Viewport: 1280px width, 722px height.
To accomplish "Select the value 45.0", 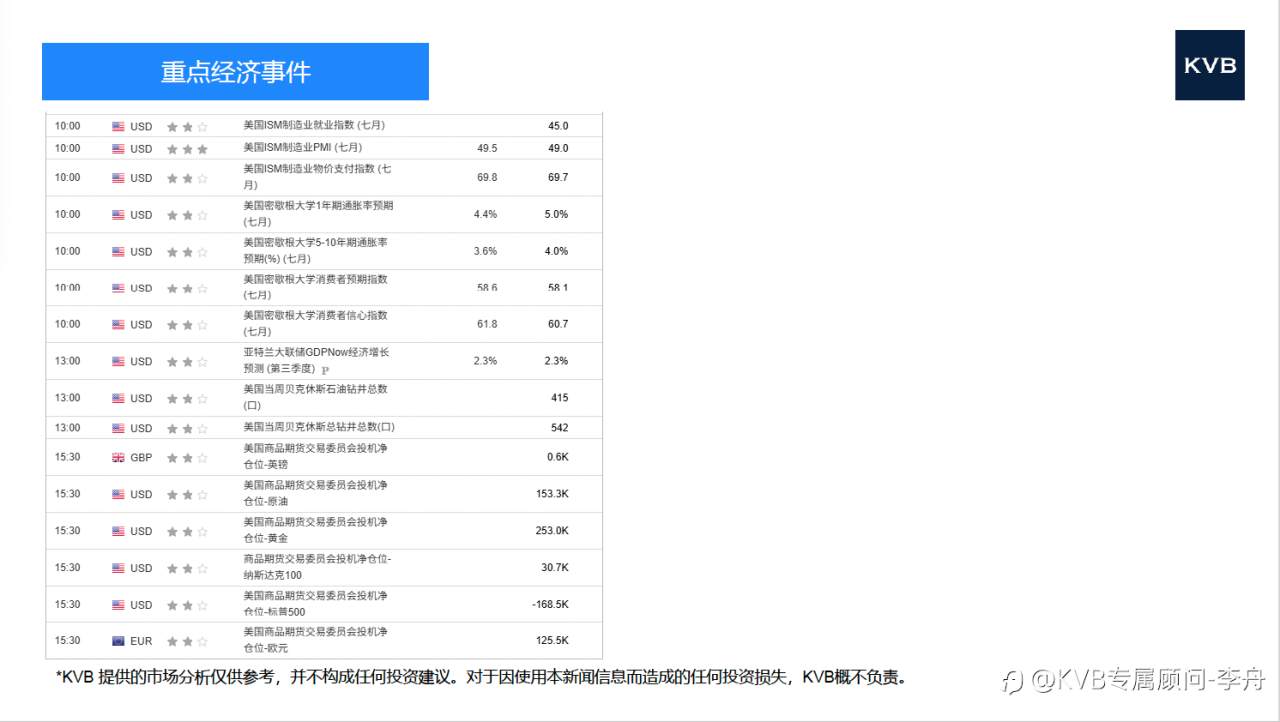I will pyautogui.click(x=558, y=126).
